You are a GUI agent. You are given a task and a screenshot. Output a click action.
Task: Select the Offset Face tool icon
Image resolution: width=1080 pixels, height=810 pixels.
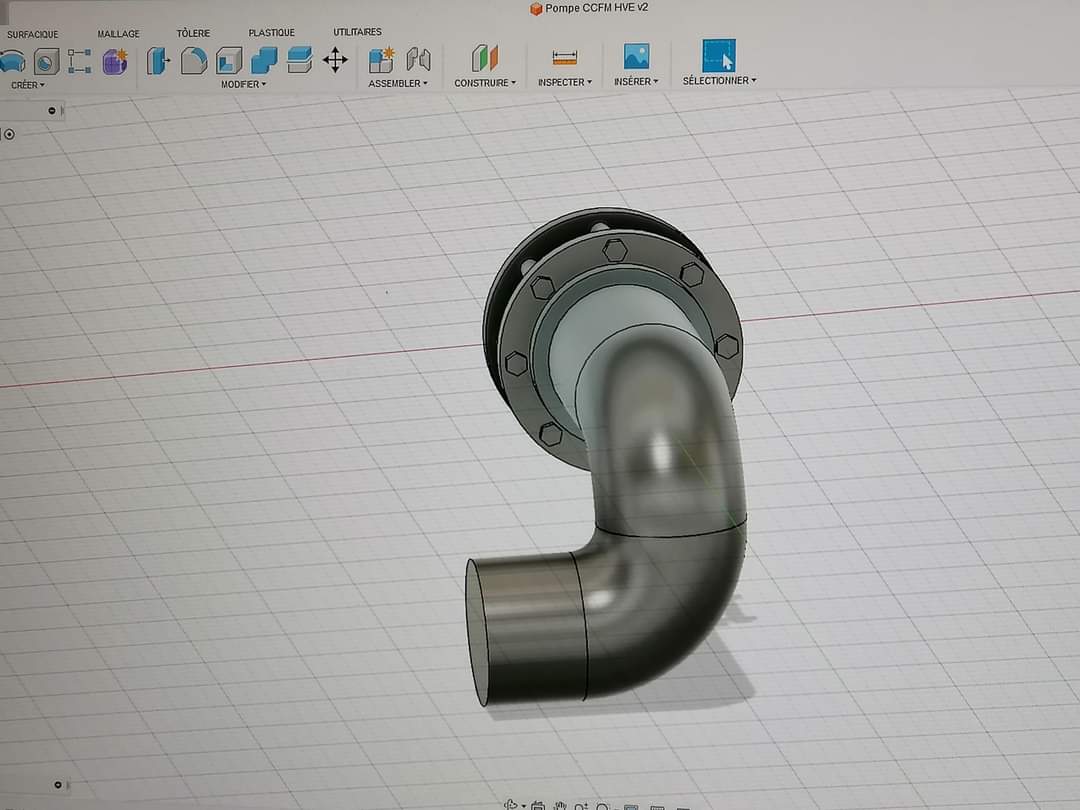click(299, 59)
